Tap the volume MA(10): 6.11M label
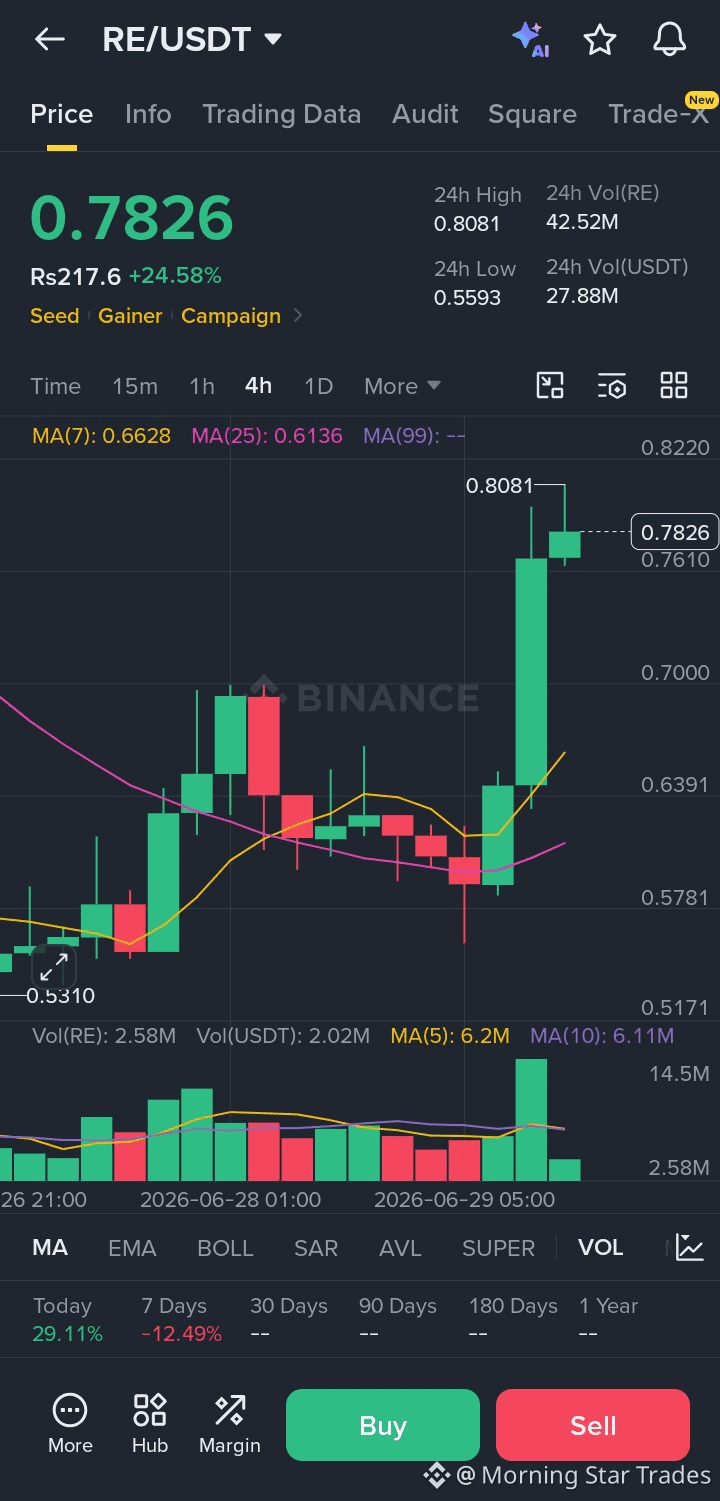The height and width of the screenshot is (1501, 720). point(602,1035)
